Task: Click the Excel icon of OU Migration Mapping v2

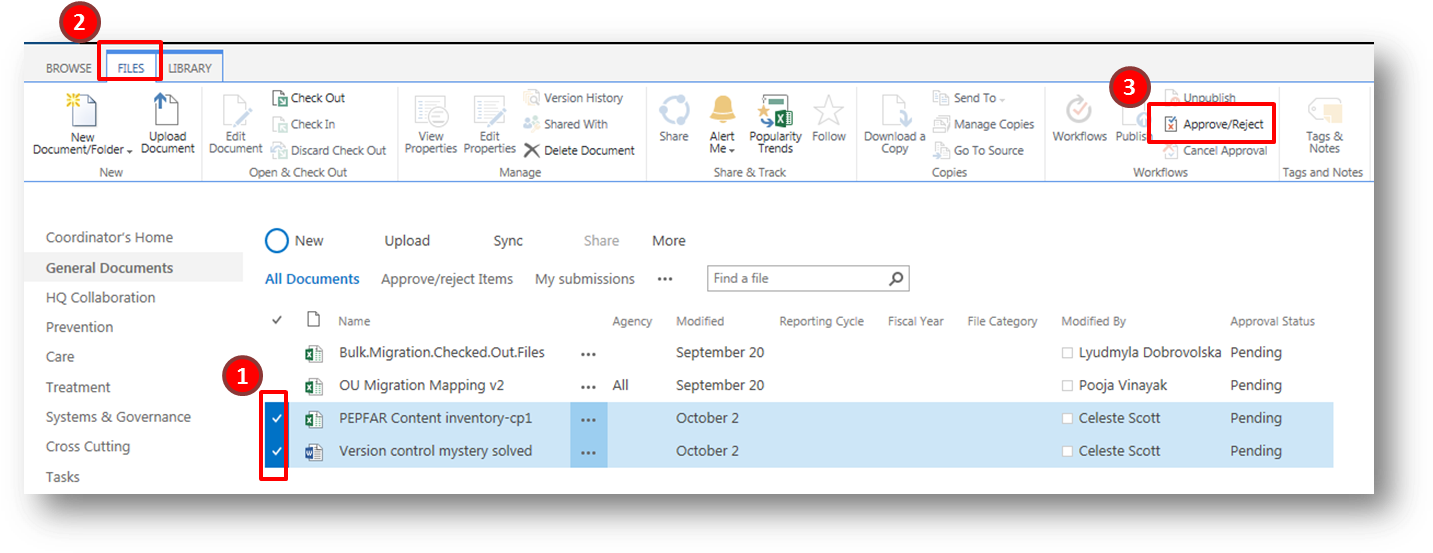Action: click(x=314, y=385)
